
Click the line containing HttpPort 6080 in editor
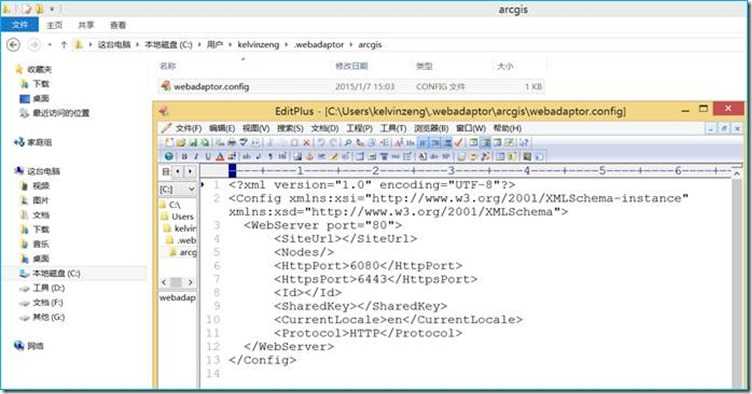point(368,266)
